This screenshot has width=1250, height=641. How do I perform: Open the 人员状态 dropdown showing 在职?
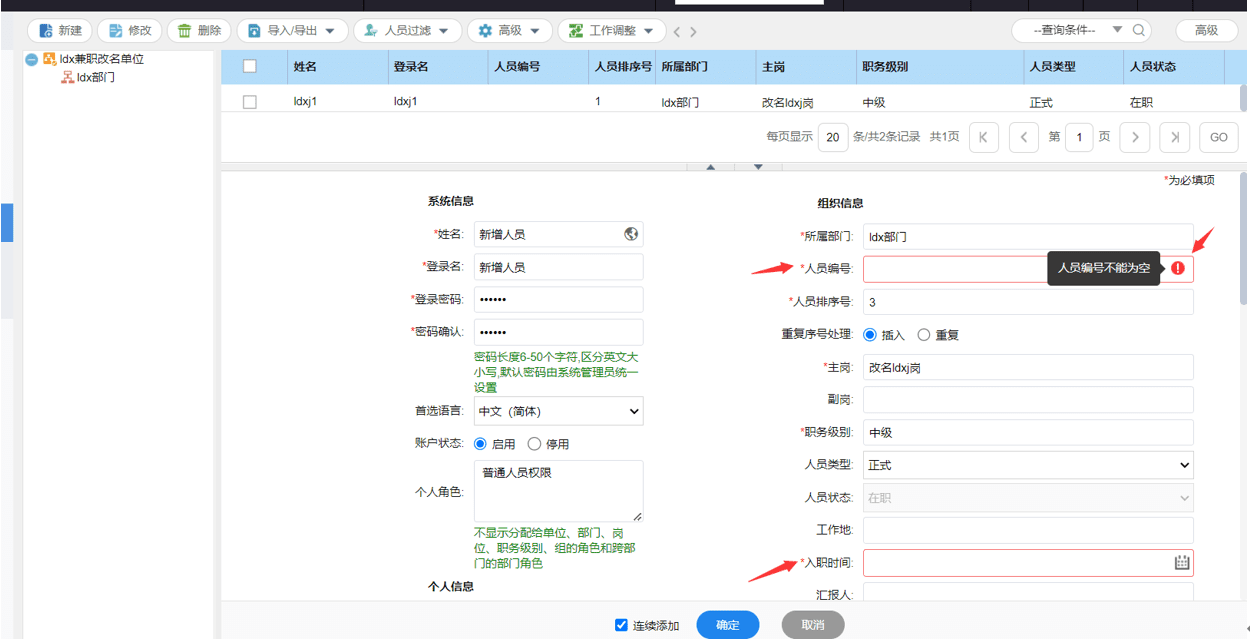1028,497
